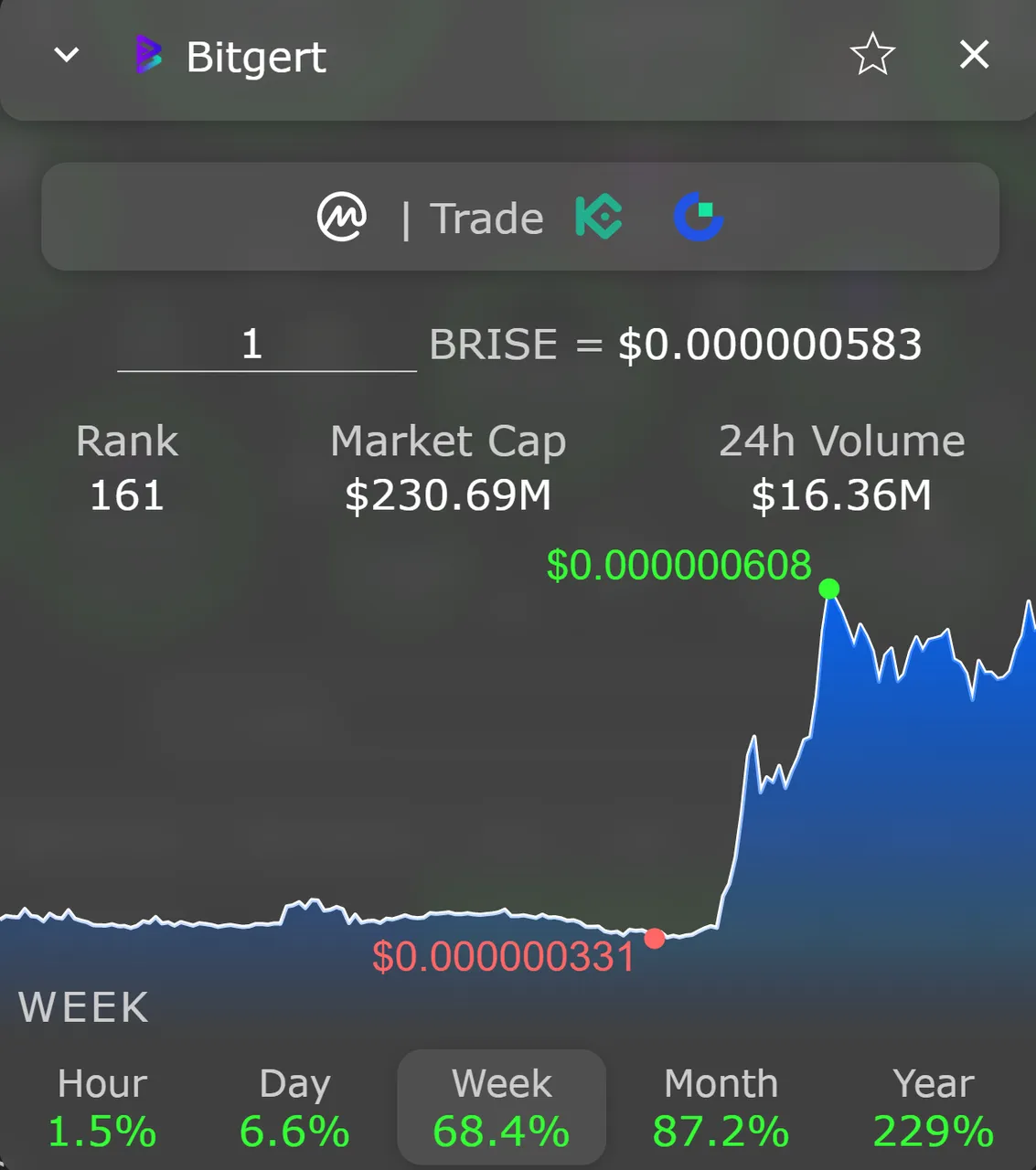This screenshot has height=1170, width=1036.
Task: Click the Rank heading
Action: (x=127, y=441)
